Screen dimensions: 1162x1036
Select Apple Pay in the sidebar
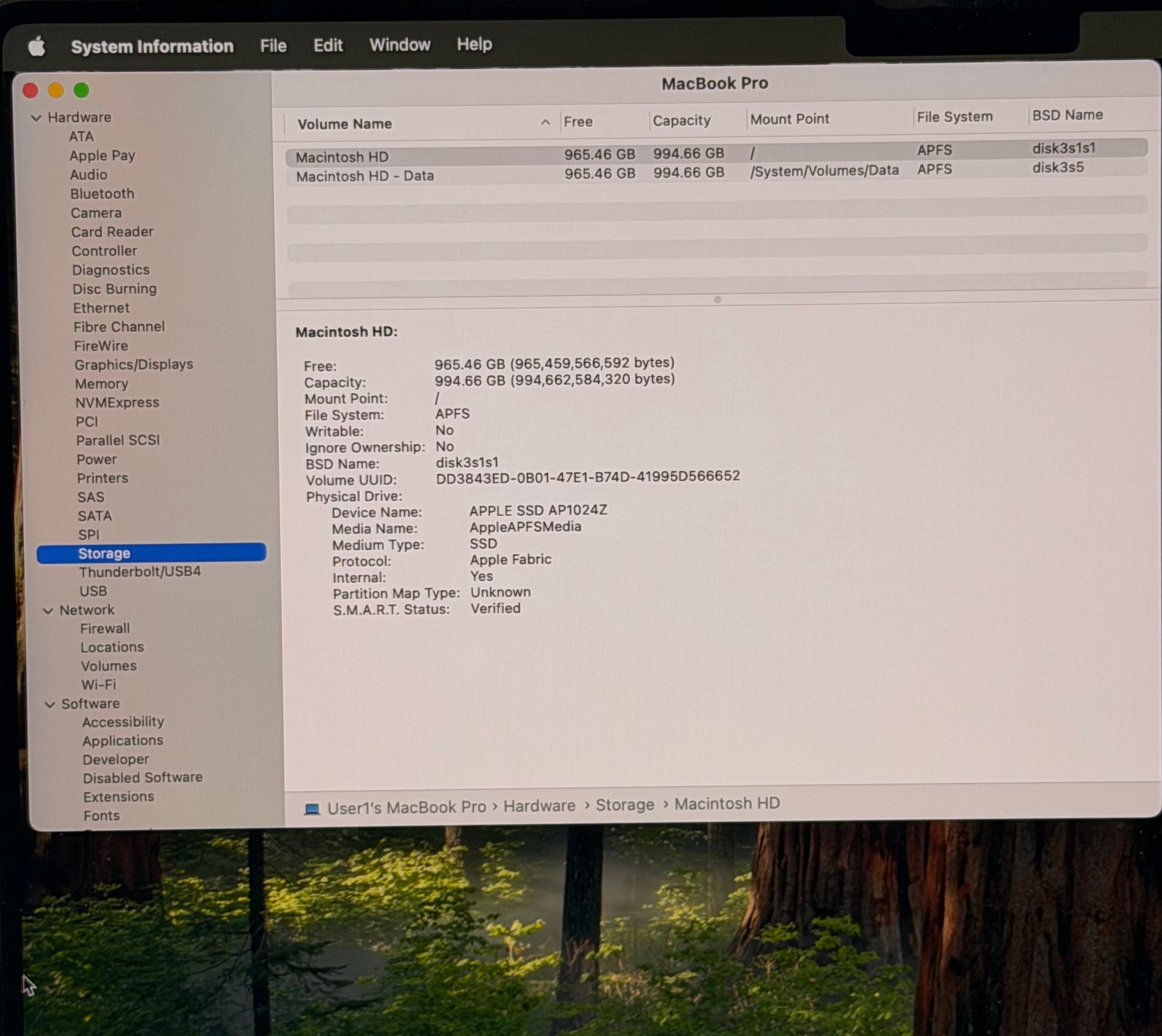click(102, 155)
